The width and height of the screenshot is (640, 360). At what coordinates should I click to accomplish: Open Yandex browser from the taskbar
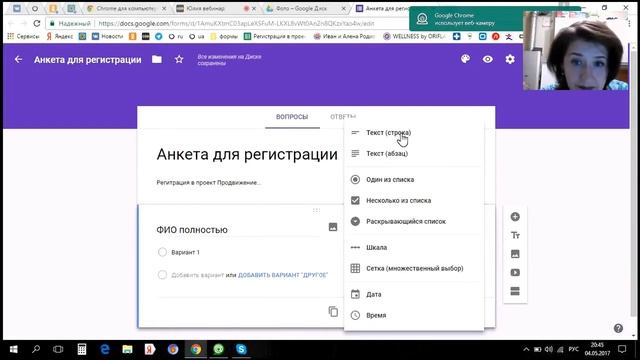click(150, 349)
